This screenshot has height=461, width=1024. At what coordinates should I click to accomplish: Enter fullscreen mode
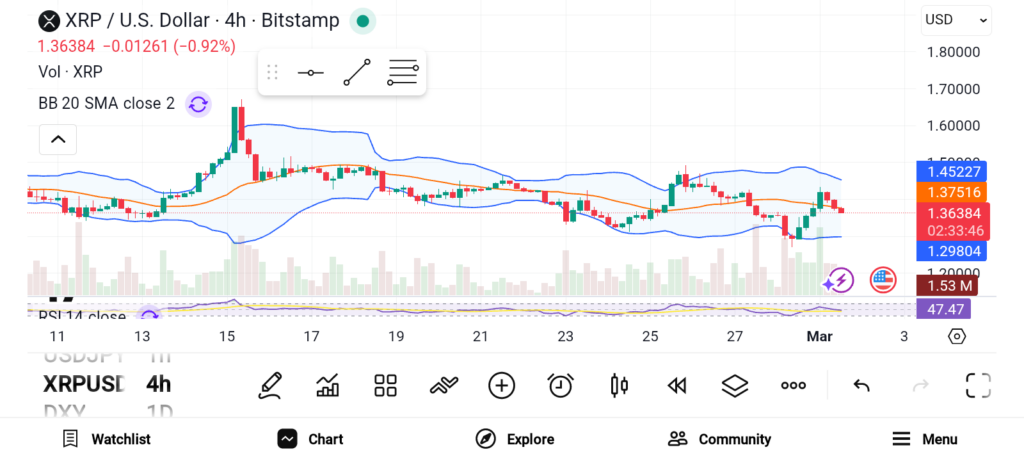(x=977, y=385)
